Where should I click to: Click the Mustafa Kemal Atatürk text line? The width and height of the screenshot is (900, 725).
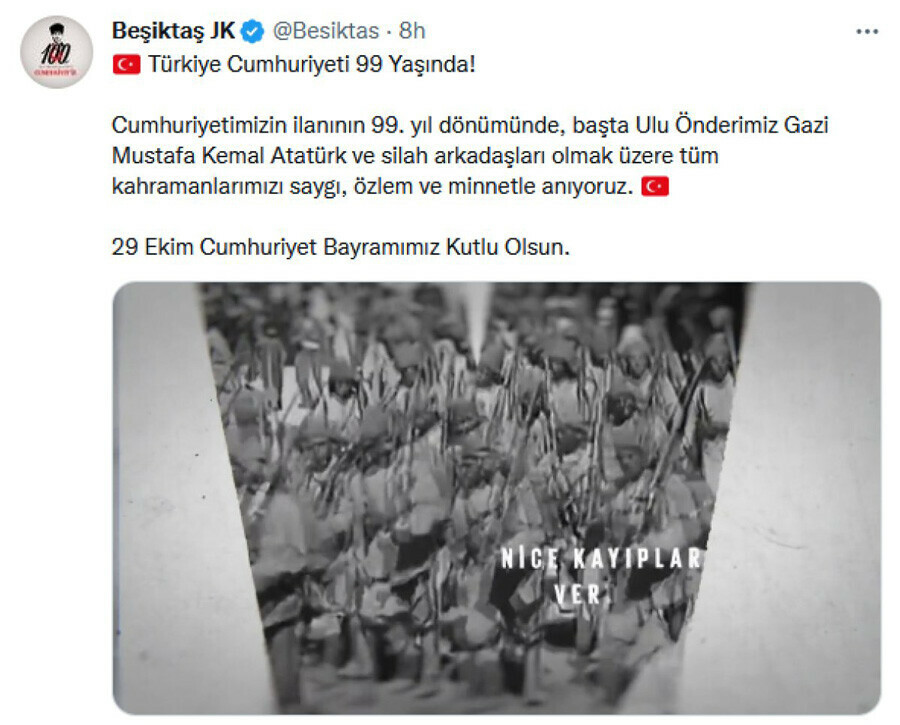point(415,156)
